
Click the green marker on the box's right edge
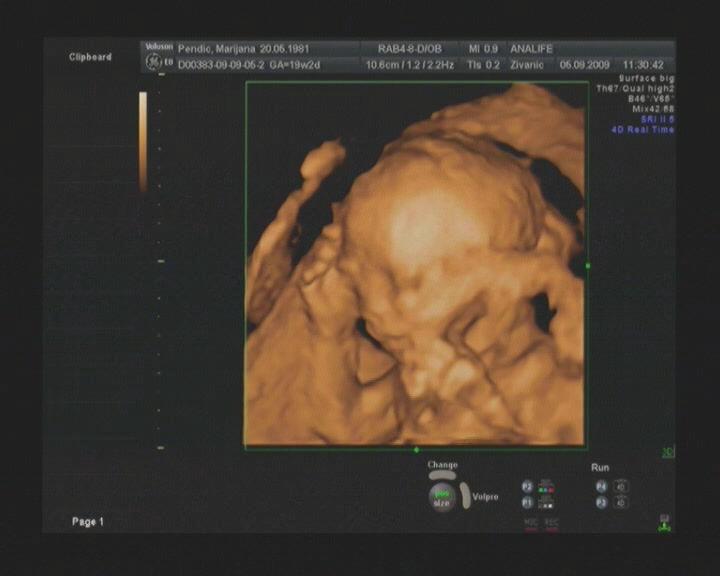click(588, 266)
